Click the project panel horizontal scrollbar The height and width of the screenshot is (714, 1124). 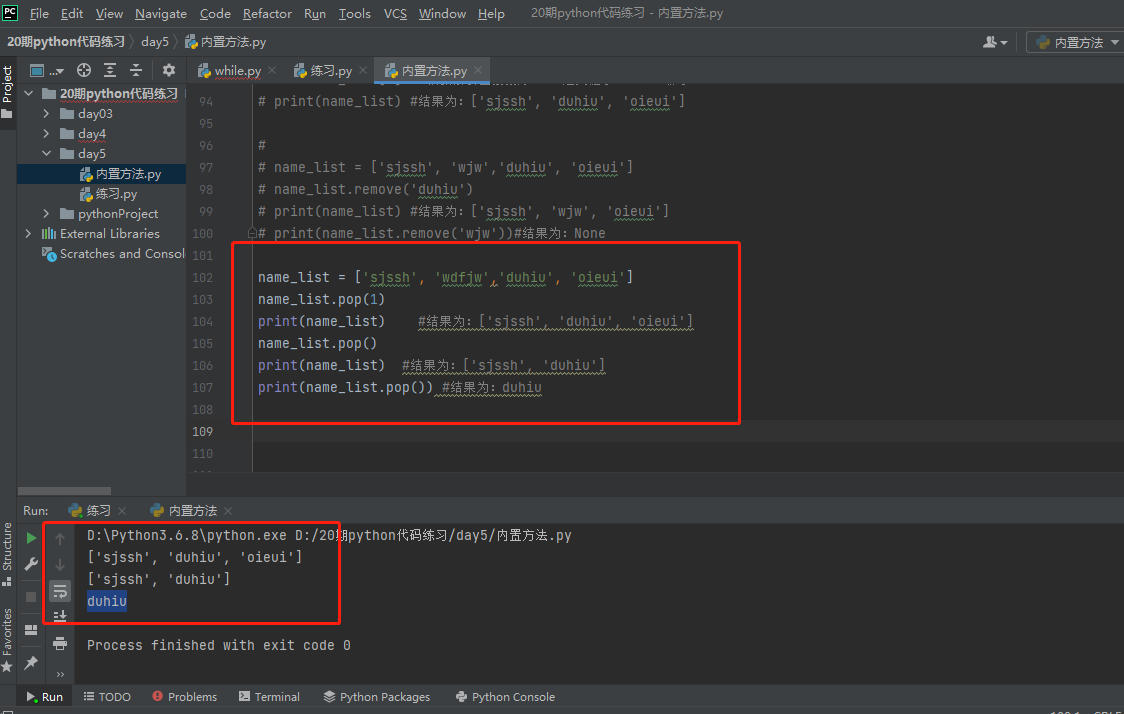(65, 491)
